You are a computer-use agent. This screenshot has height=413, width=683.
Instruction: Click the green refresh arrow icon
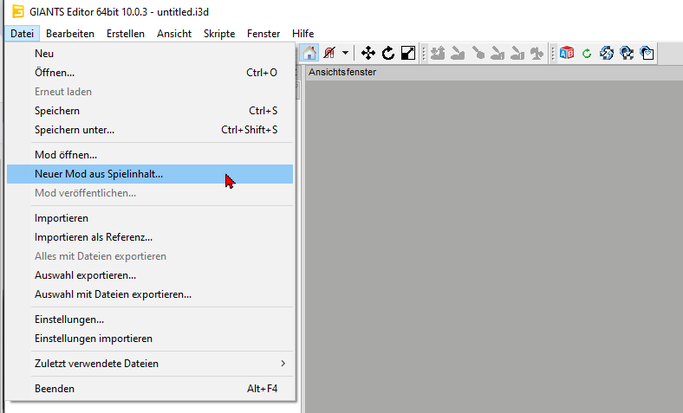click(587, 53)
